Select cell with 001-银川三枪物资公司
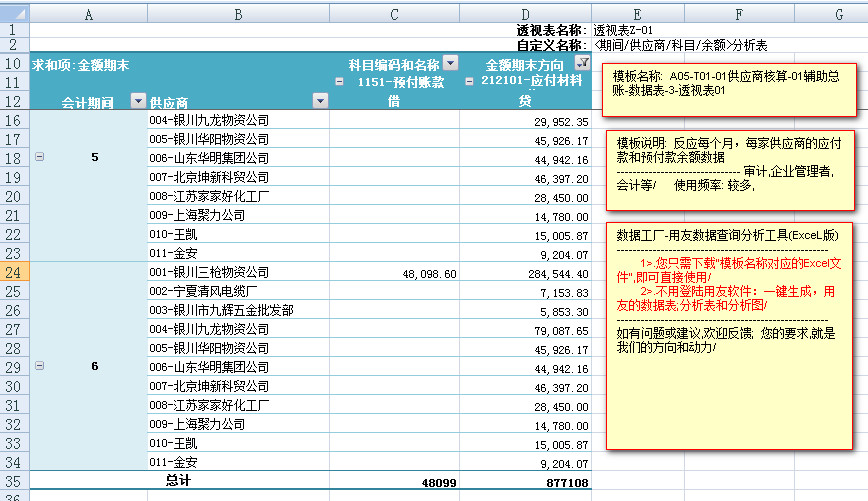868x501 pixels. click(x=209, y=272)
